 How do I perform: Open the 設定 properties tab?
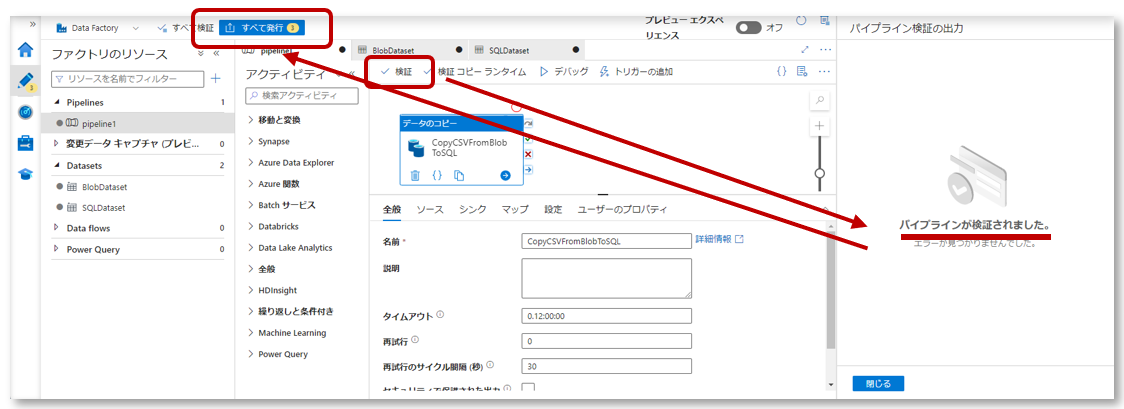click(x=553, y=209)
